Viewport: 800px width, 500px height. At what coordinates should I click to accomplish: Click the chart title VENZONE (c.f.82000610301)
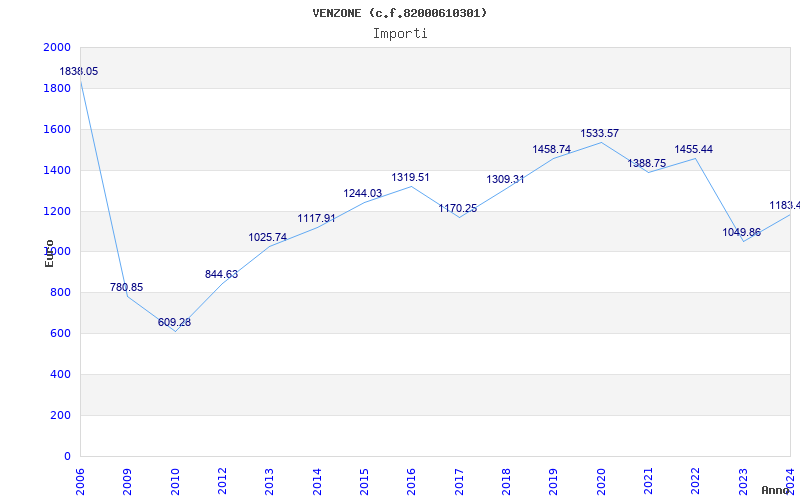point(399,13)
